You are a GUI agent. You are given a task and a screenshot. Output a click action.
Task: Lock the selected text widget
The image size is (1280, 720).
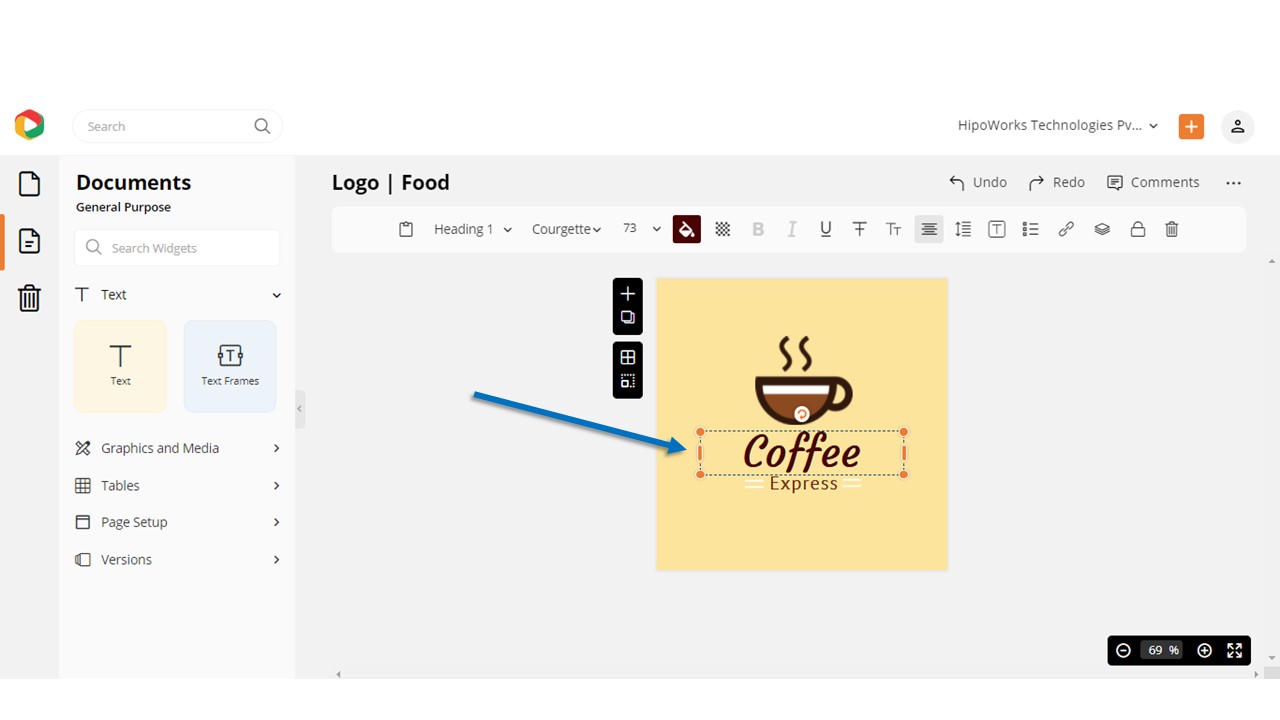tap(1138, 229)
